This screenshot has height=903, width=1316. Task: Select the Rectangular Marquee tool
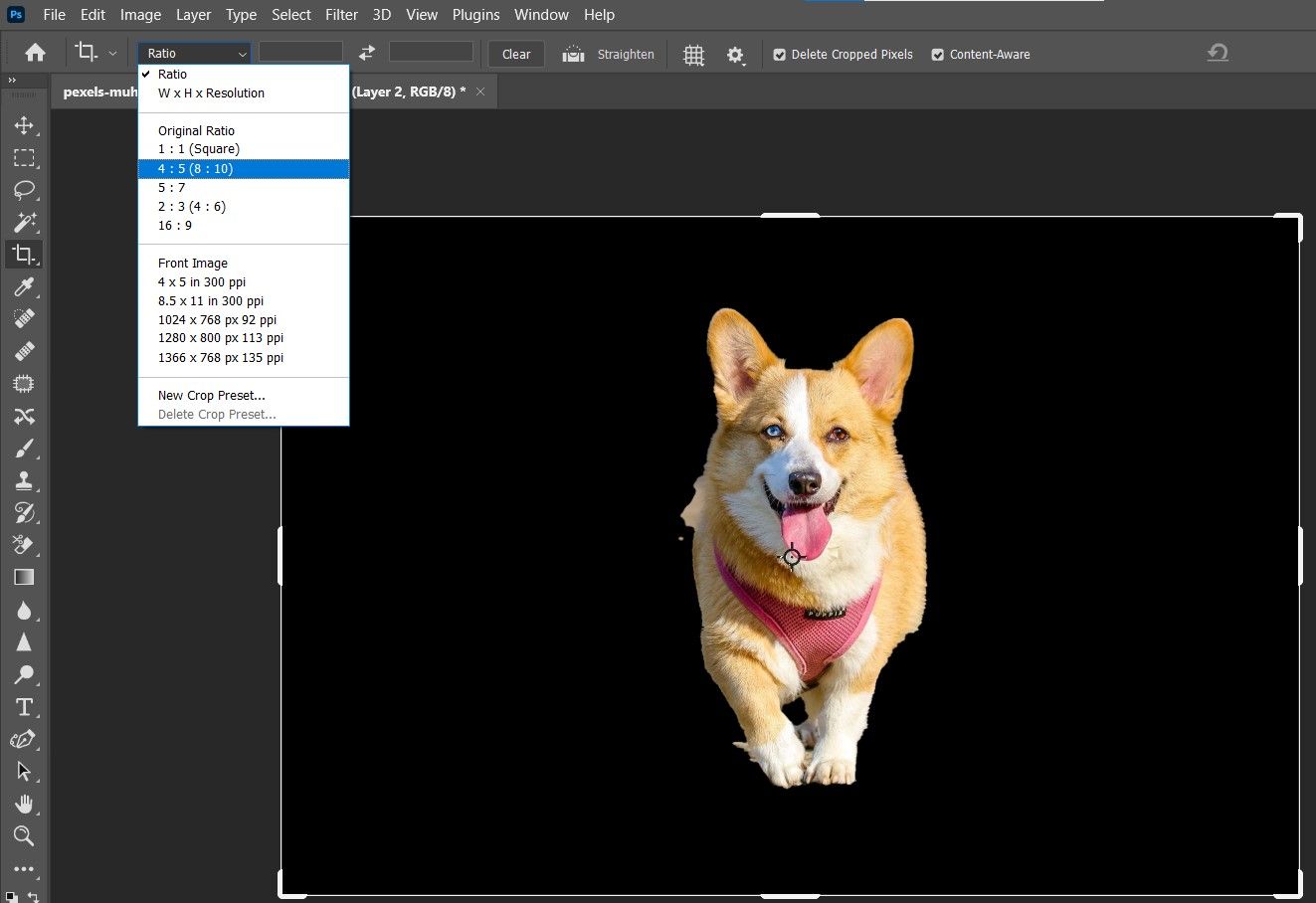(24, 158)
